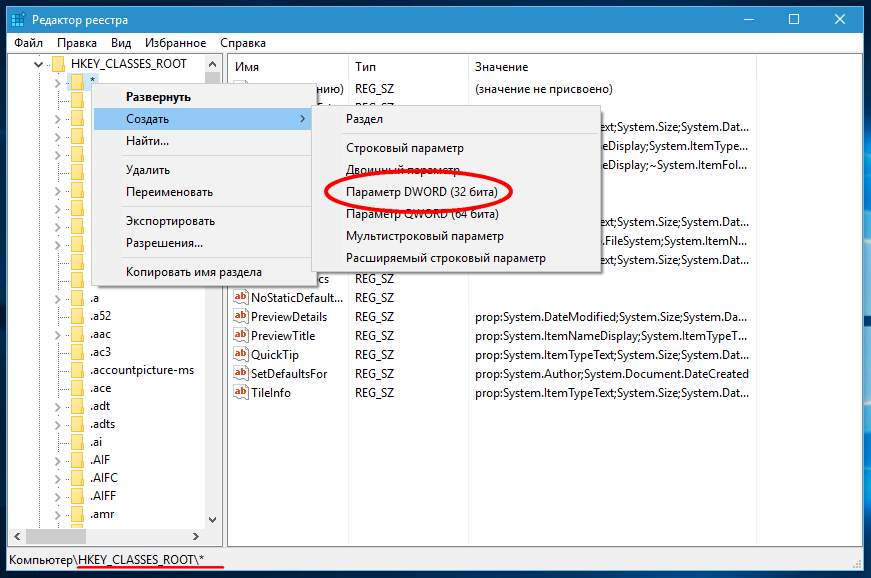Viewport: 871px width, 578px height.
Task: Click the string value icon of PreviewTitle
Action: [x=241, y=335]
